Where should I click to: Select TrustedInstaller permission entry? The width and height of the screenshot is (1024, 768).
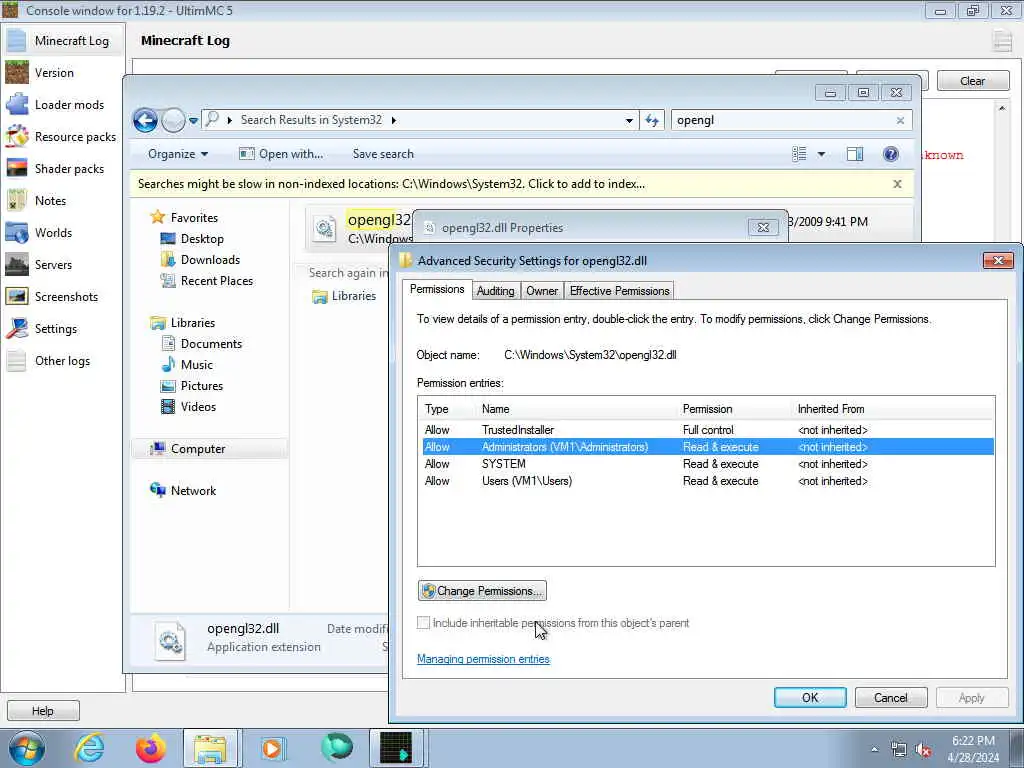pyautogui.click(x=706, y=430)
